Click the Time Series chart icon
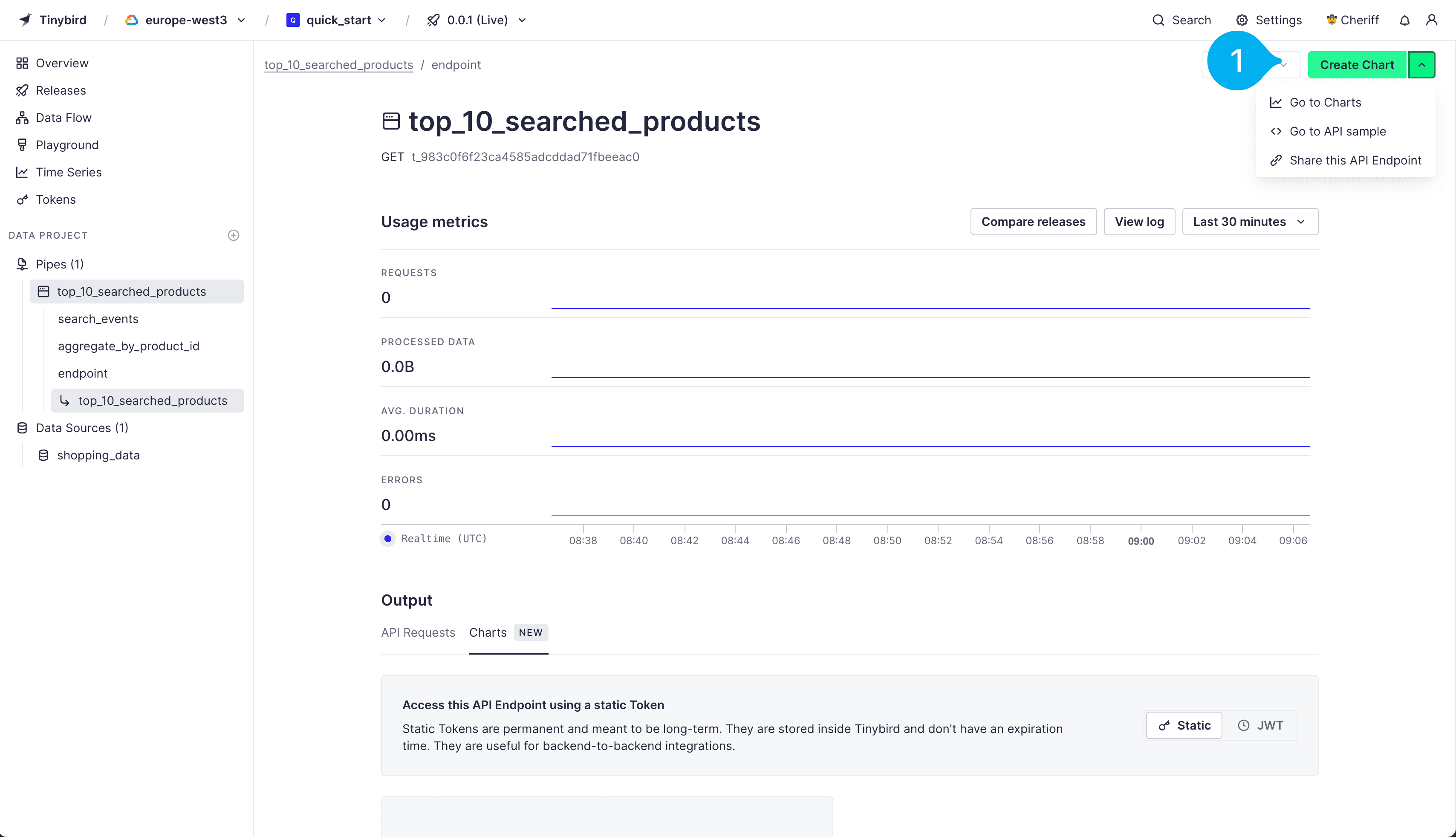The image size is (1456, 837). click(22, 173)
